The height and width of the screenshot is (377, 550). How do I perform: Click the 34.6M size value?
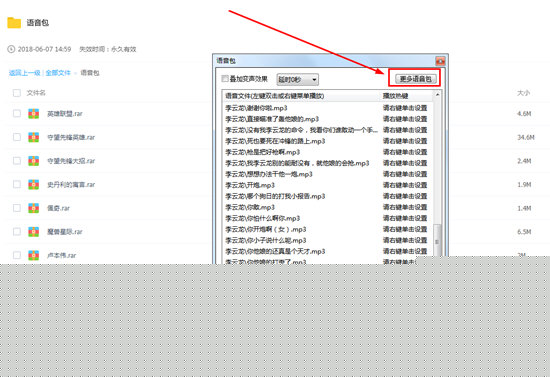(x=526, y=137)
